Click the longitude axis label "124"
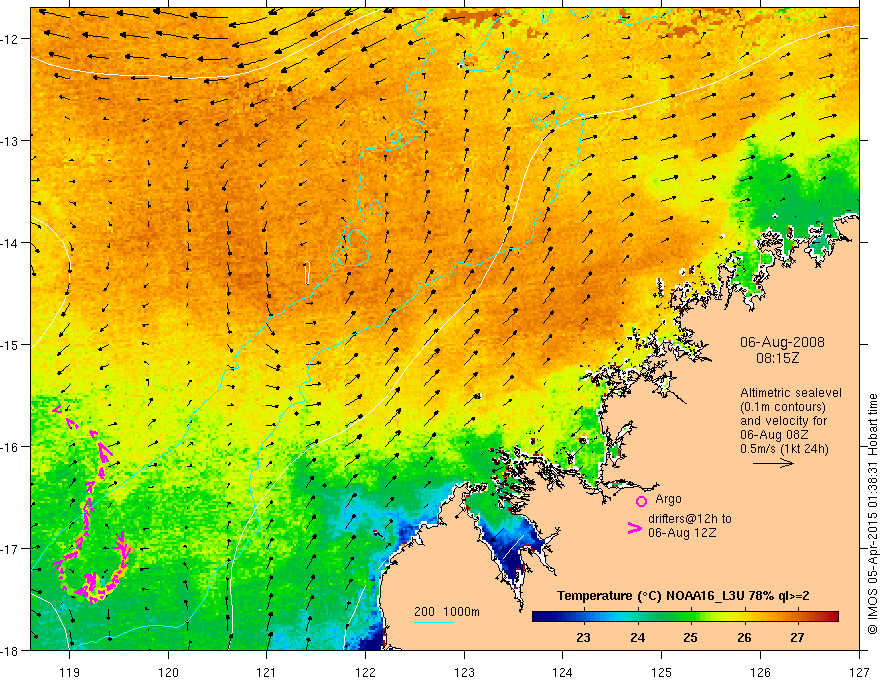The width and height of the screenshot is (880, 680). click(x=563, y=672)
